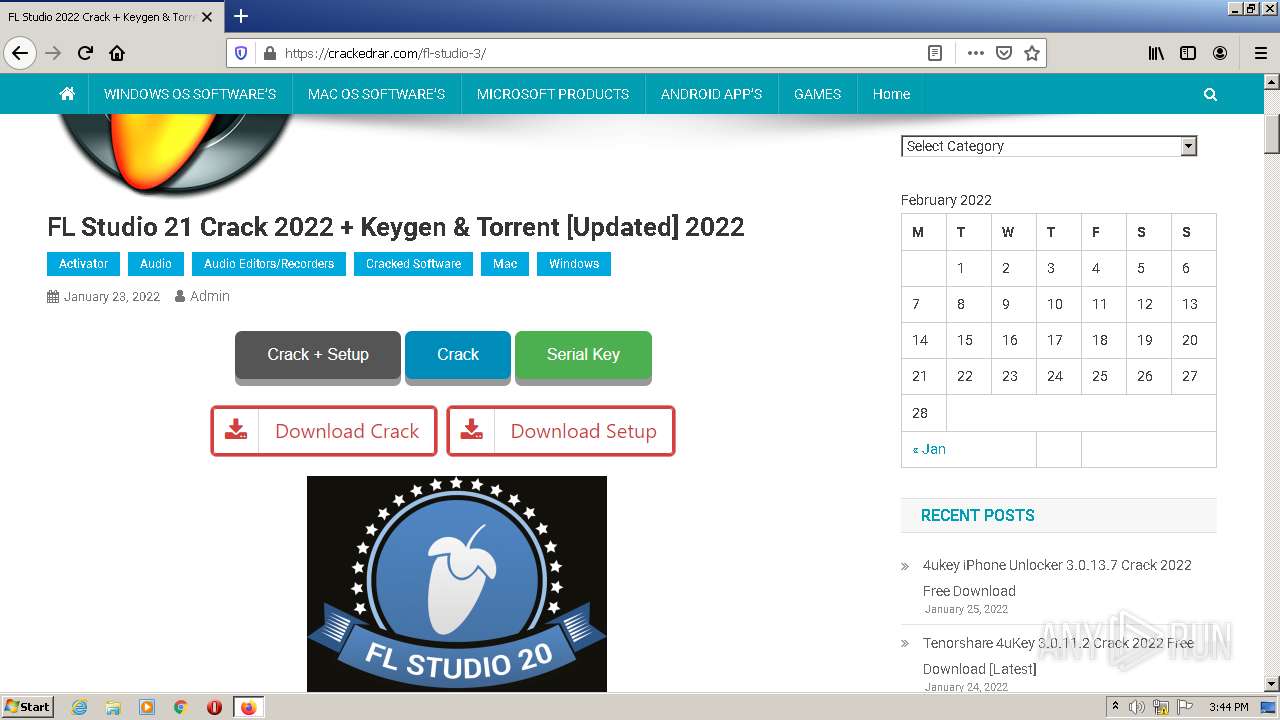Click the Crack + Setup button
Screen dimensions: 1280x720
tap(318, 356)
